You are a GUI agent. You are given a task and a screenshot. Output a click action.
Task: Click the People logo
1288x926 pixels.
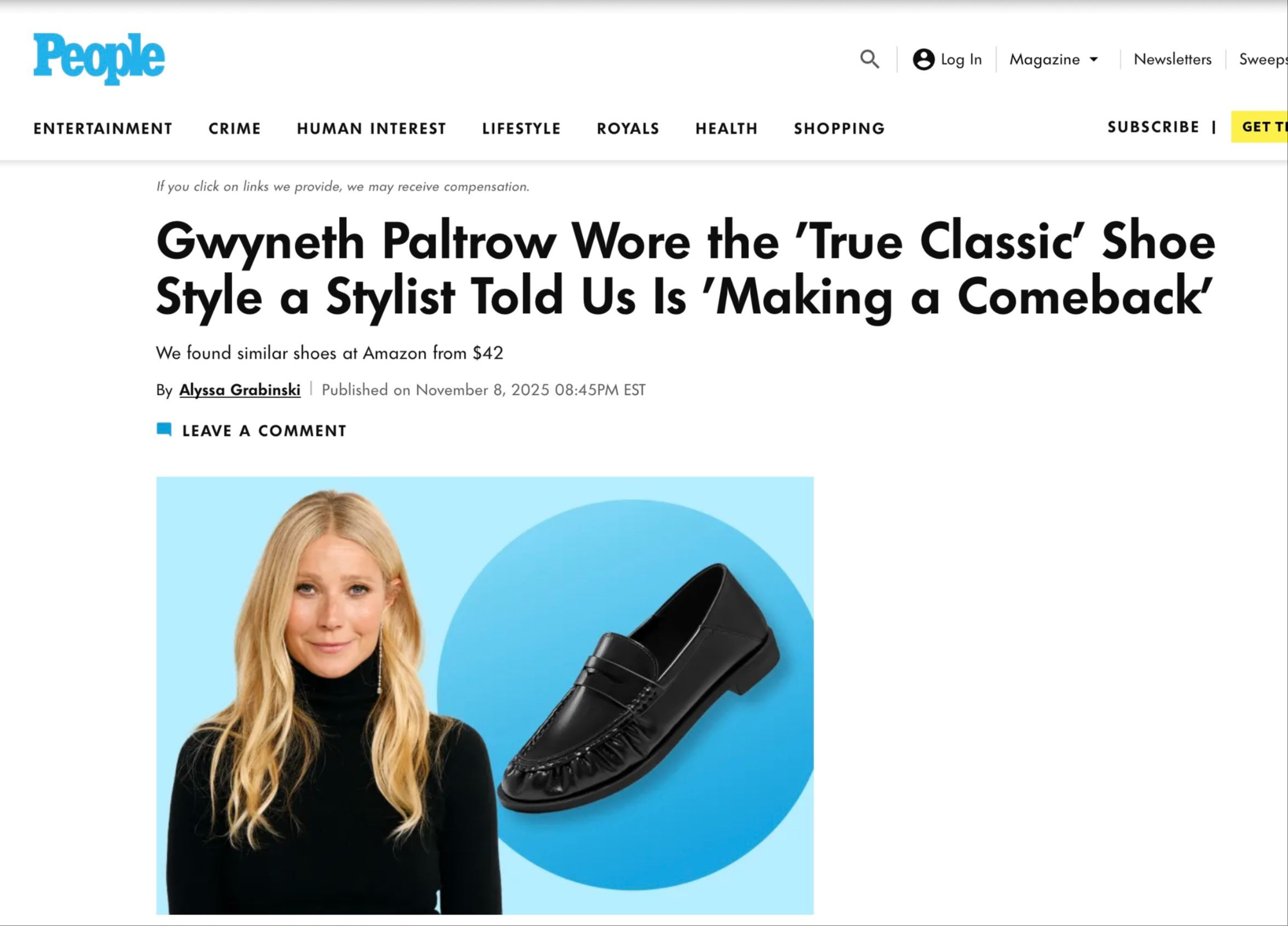click(99, 58)
